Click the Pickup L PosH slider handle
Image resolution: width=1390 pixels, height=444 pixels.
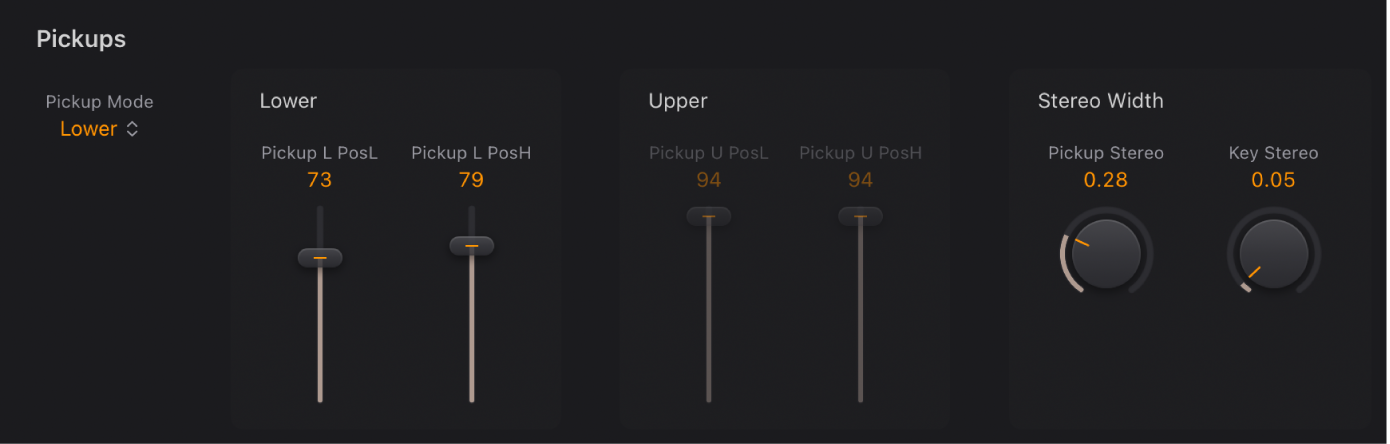point(471,246)
